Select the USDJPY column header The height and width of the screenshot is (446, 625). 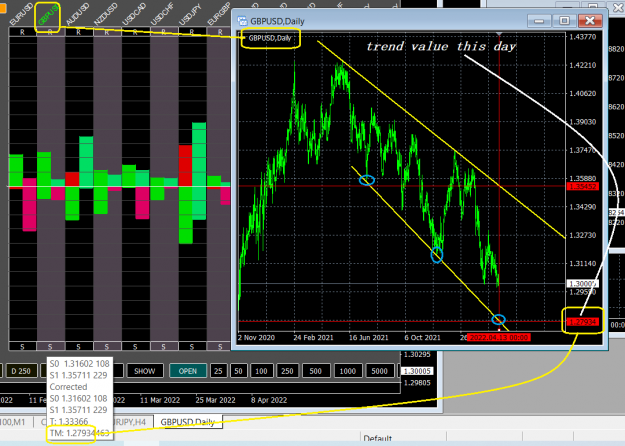(x=191, y=14)
